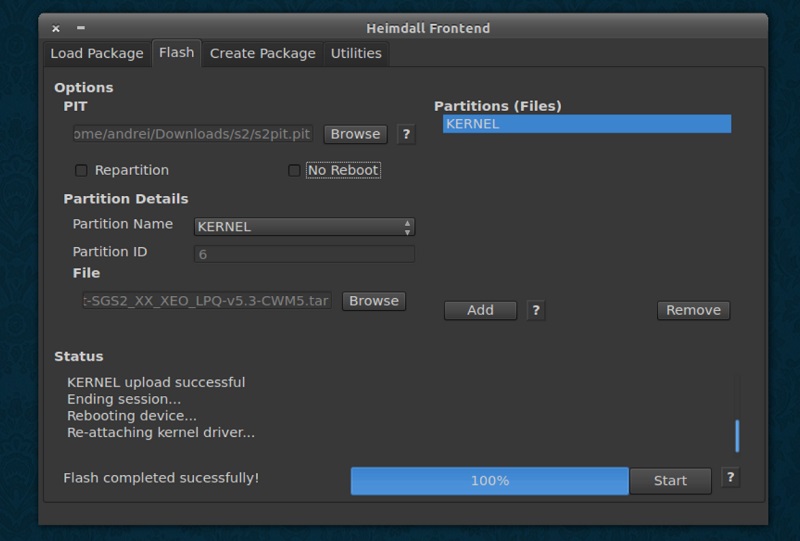Screen dimensions: 800x541
Task: Minimize the Heimdall Frontend window
Action: tap(80, 29)
